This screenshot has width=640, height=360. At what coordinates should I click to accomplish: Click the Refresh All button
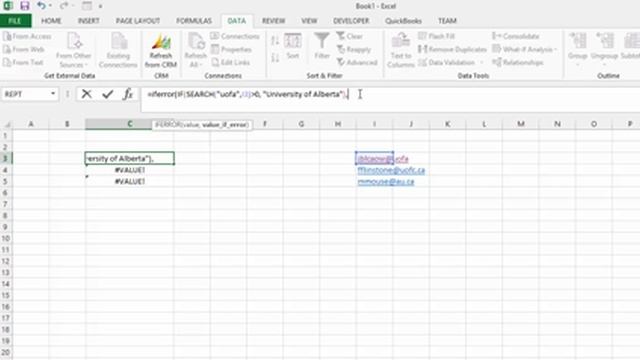[x=196, y=50]
